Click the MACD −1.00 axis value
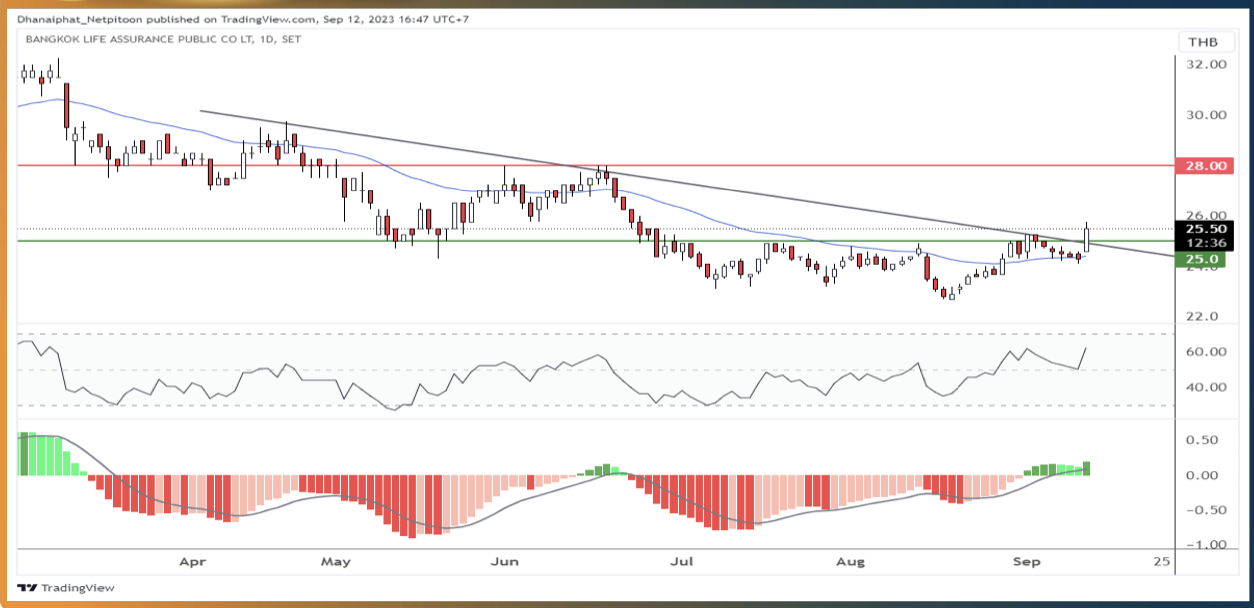Viewport: 1254px width, 608px height. pos(1206,545)
